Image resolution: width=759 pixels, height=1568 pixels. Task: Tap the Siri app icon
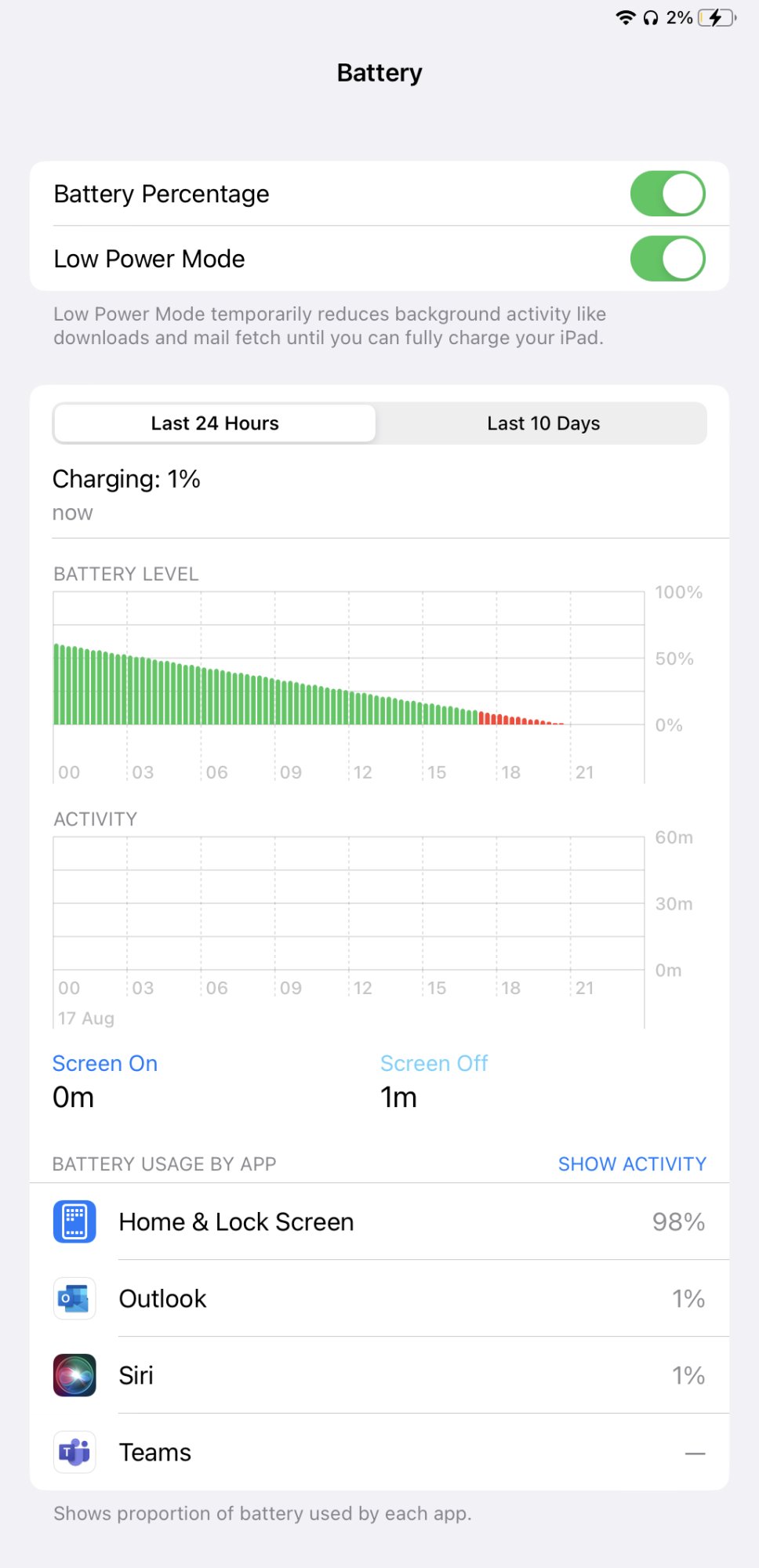pos(74,1375)
